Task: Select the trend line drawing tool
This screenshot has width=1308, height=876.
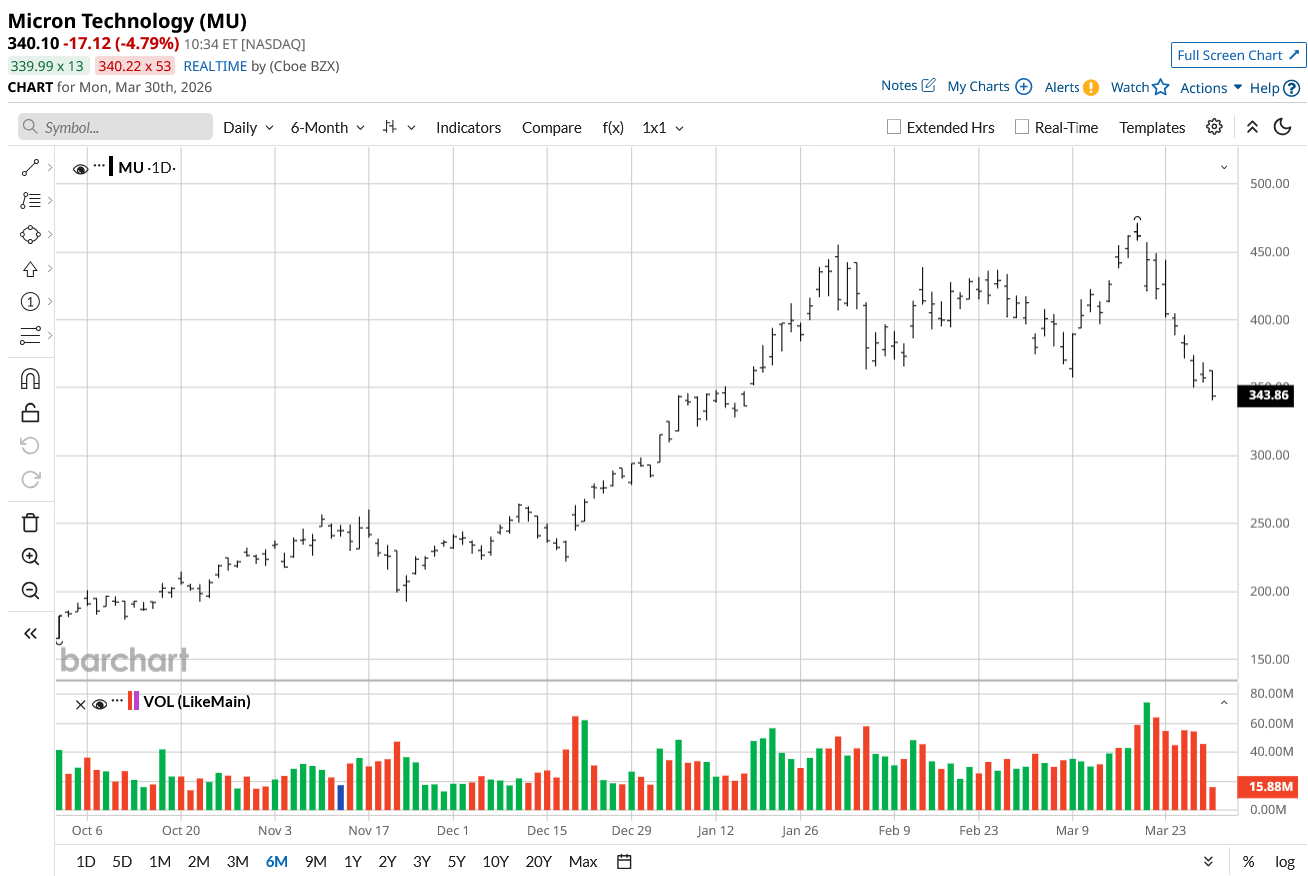Action: tap(30, 168)
